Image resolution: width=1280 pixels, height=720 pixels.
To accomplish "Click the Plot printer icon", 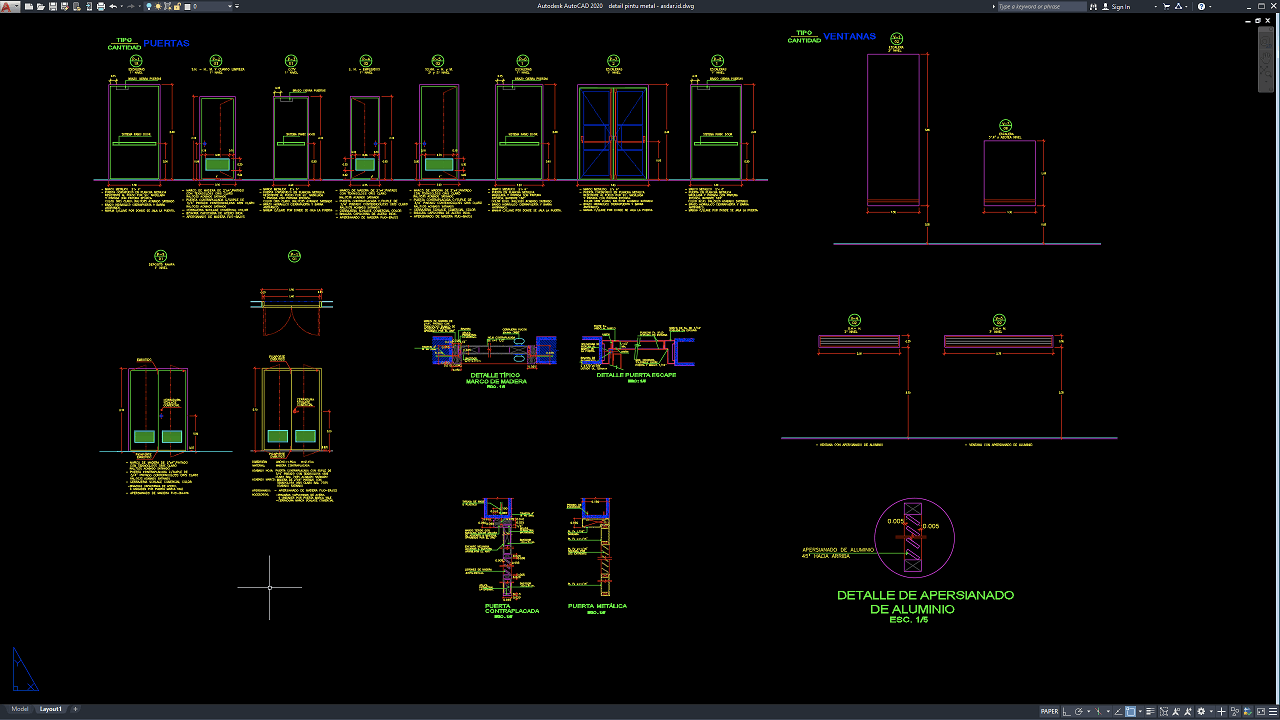I will click(x=101, y=6).
